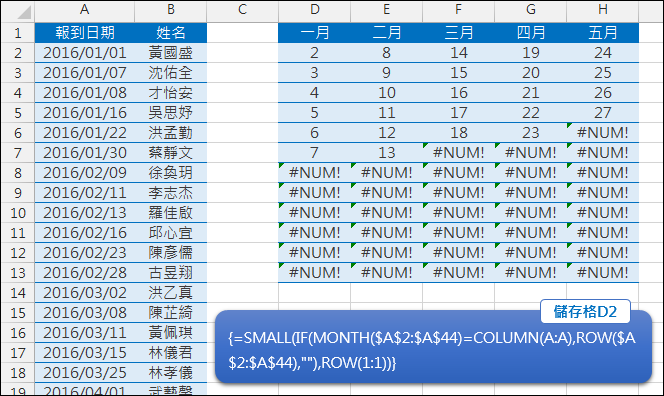
Task: Select date cell 2016/01/01
Action: 85,53
